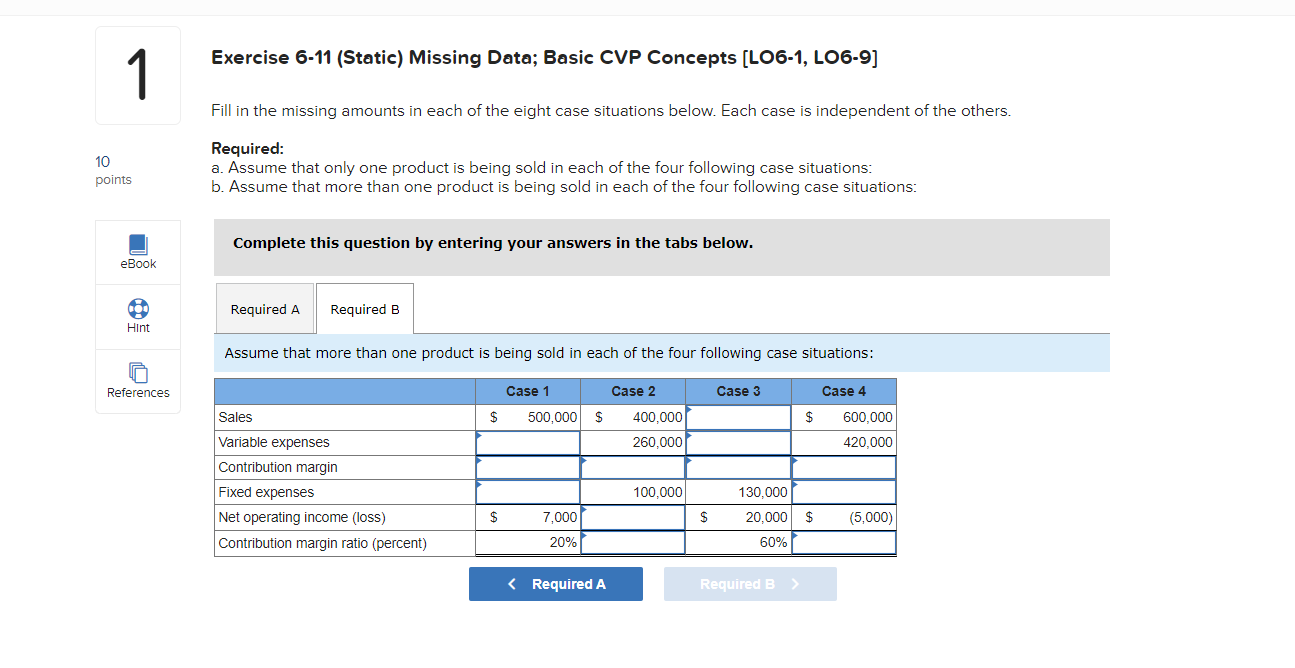Click the Case 1 Variable expenses input cell
Viewport: 1295px width, 668px height.
(528, 442)
